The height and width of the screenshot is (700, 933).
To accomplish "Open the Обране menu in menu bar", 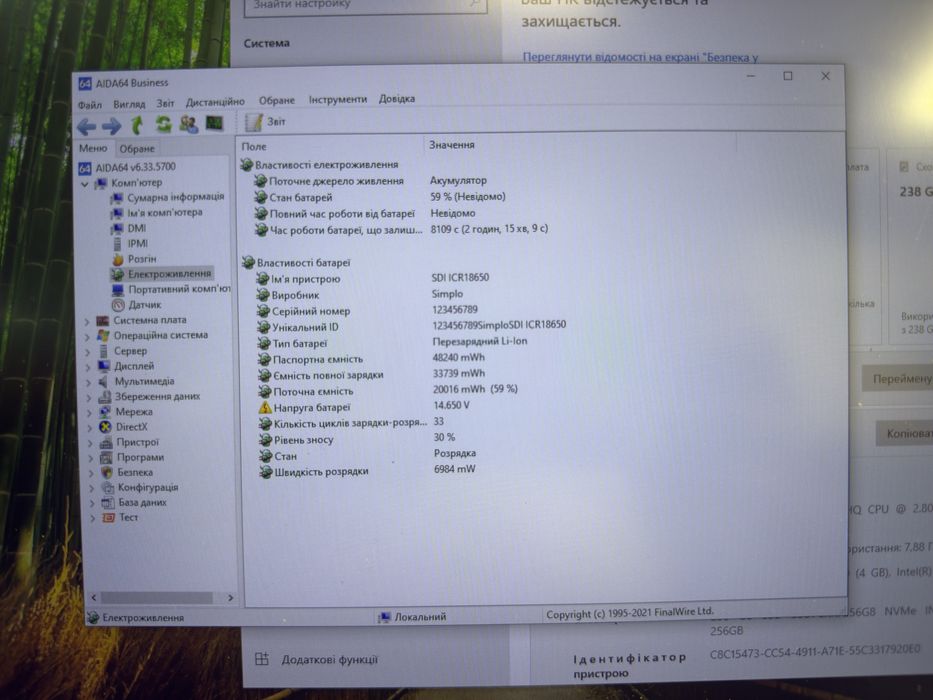I will click(x=277, y=100).
